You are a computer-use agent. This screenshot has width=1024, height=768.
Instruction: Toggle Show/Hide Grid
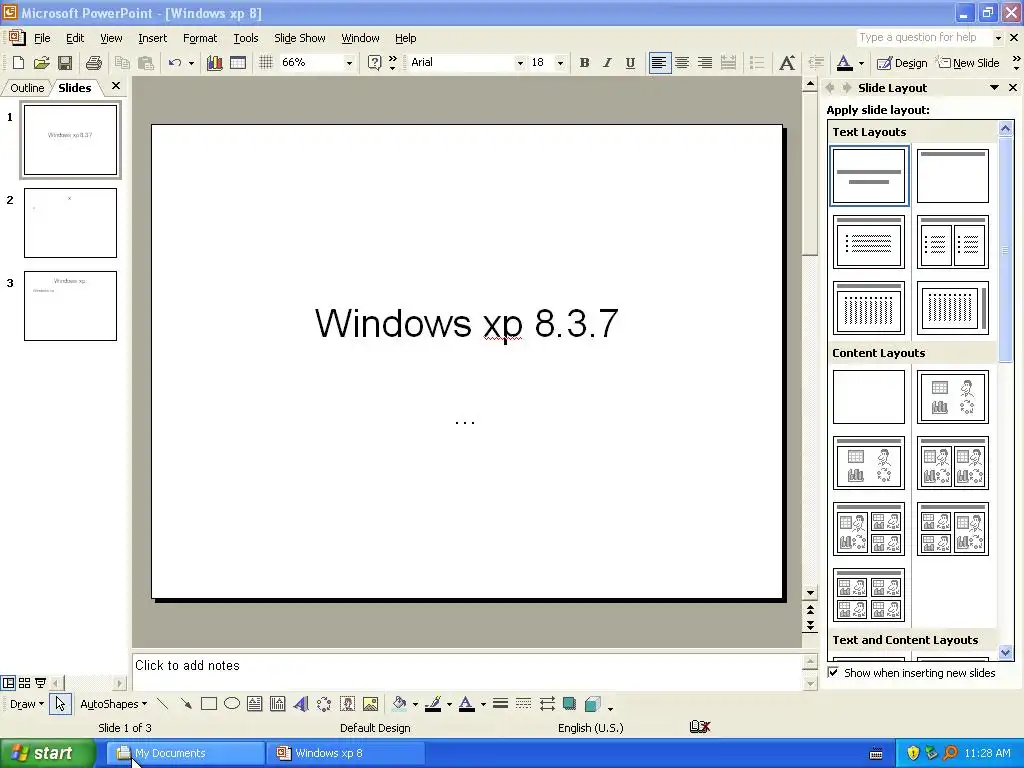click(266, 63)
